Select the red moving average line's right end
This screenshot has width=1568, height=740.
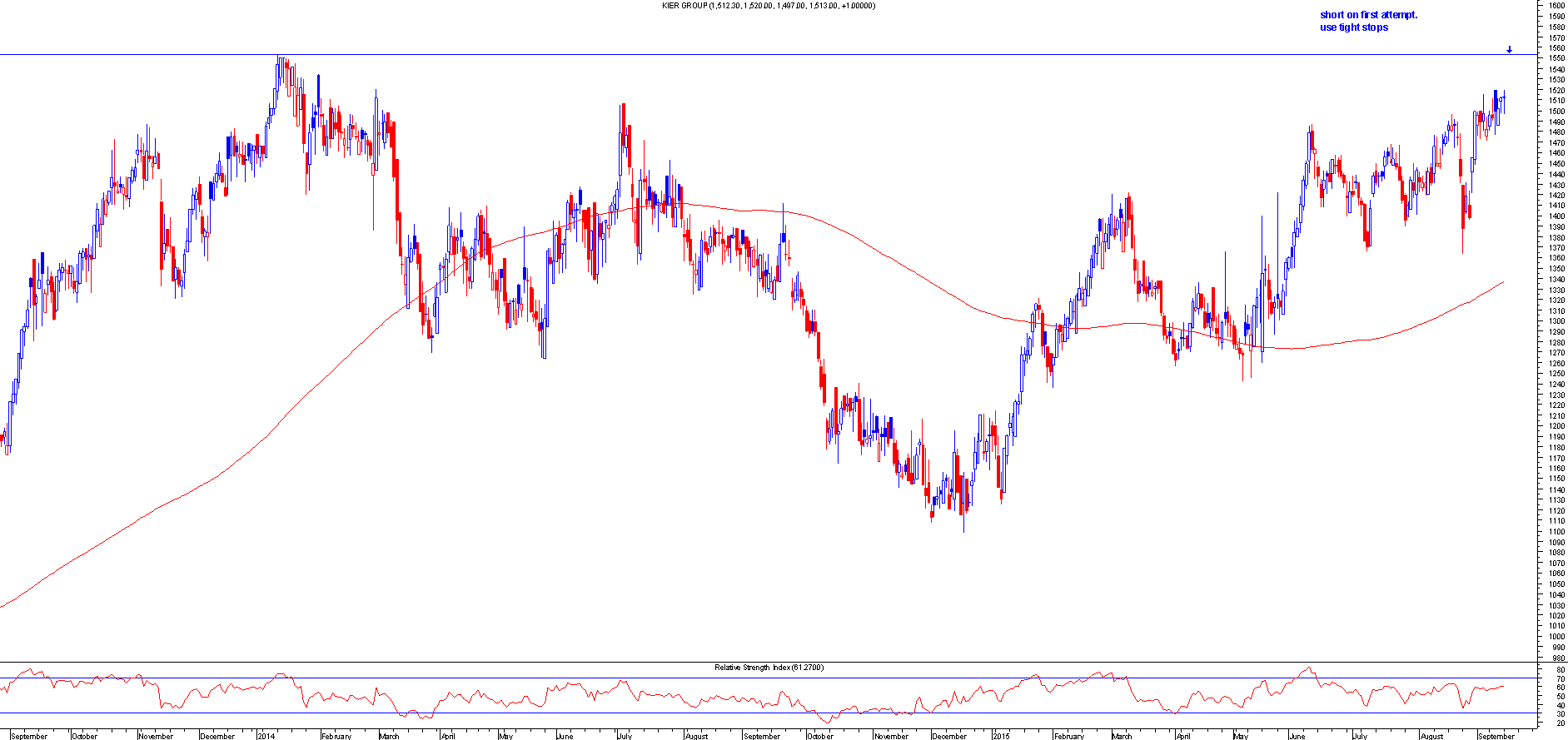tap(1502, 283)
